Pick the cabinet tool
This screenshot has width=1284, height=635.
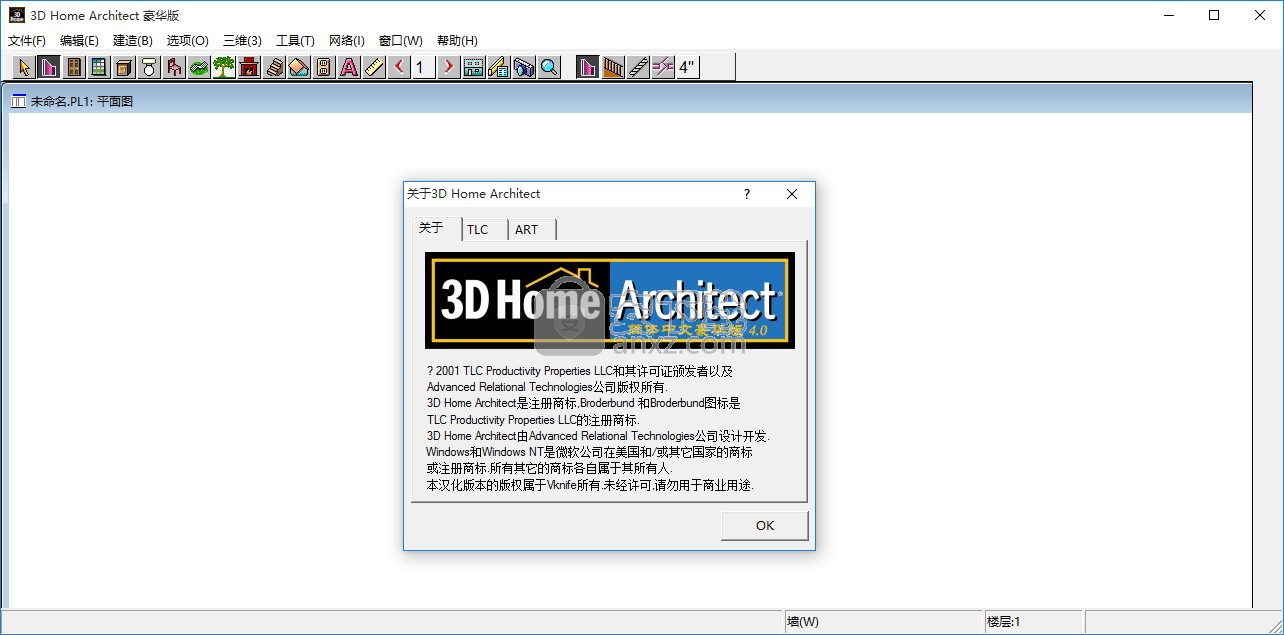pos(124,67)
